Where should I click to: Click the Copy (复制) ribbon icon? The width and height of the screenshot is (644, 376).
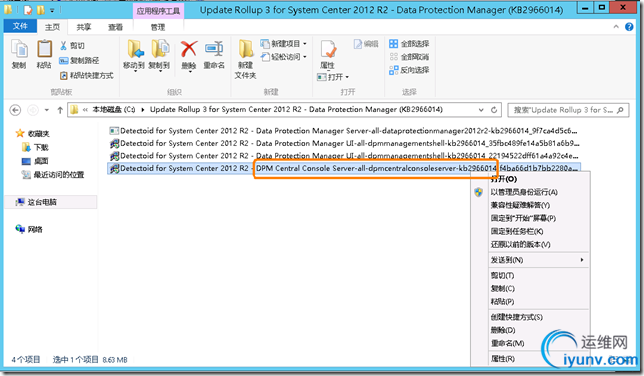pyautogui.click(x=19, y=54)
